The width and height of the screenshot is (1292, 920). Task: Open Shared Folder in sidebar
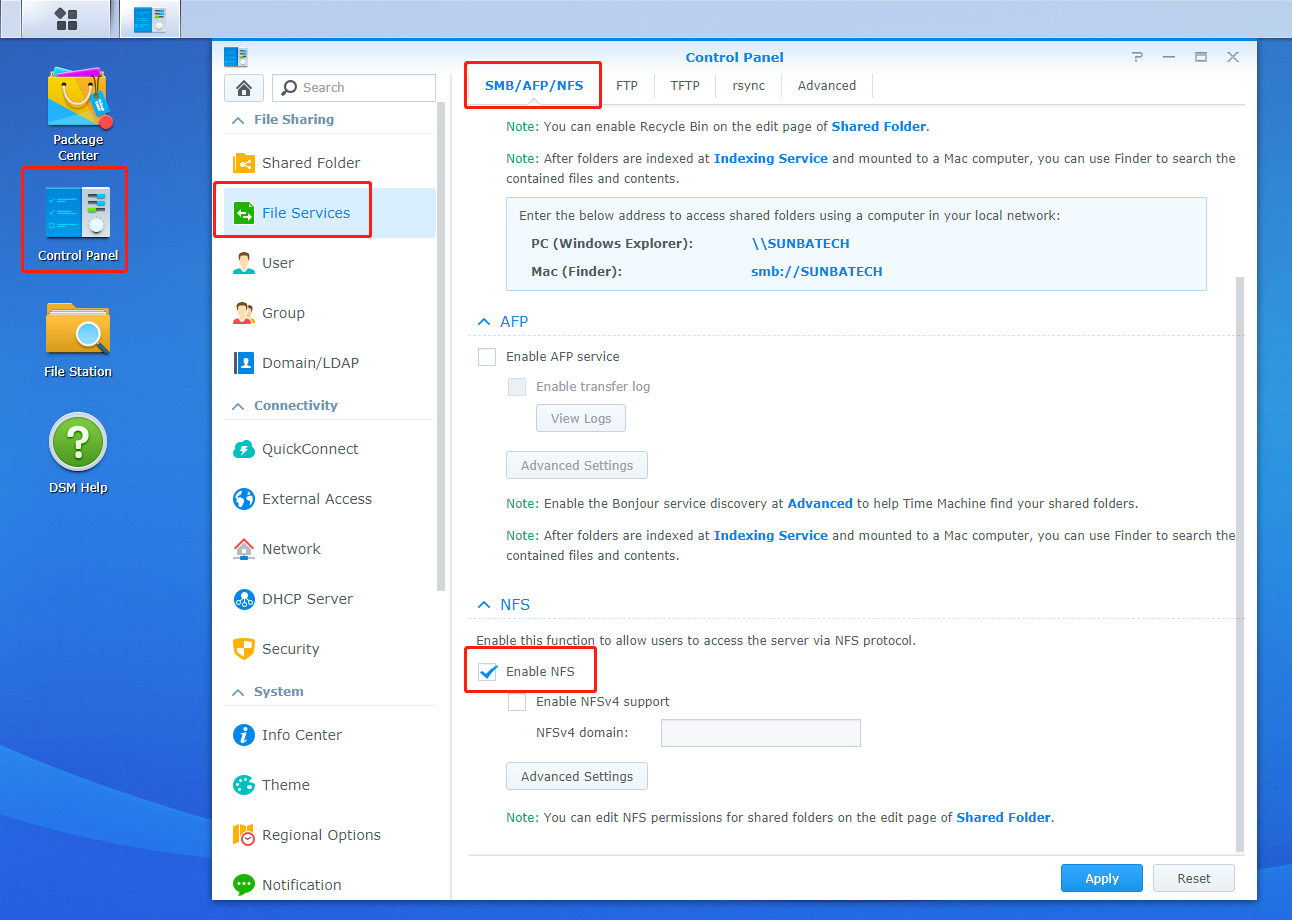[x=330, y=163]
